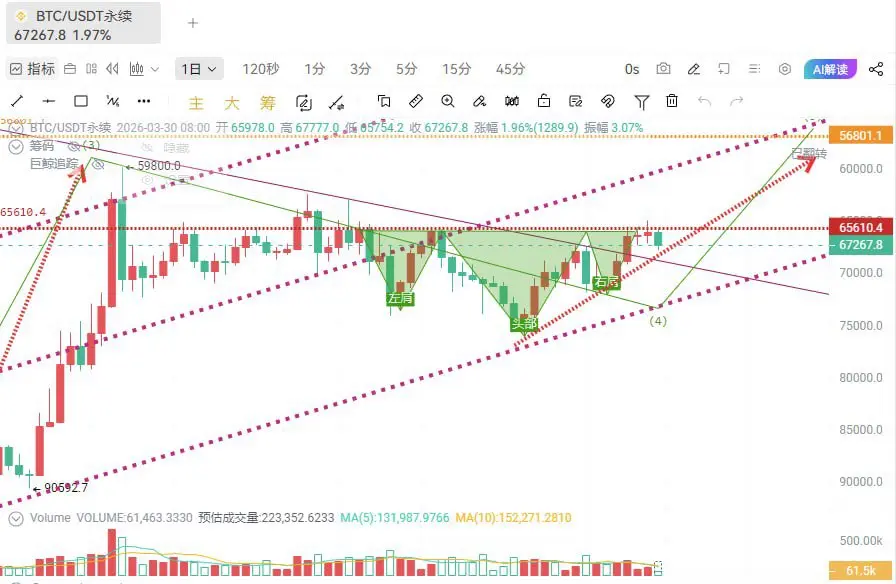Viewport: 896px width, 584px height.
Task: Click the 头部 pattern label
Action: point(524,324)
